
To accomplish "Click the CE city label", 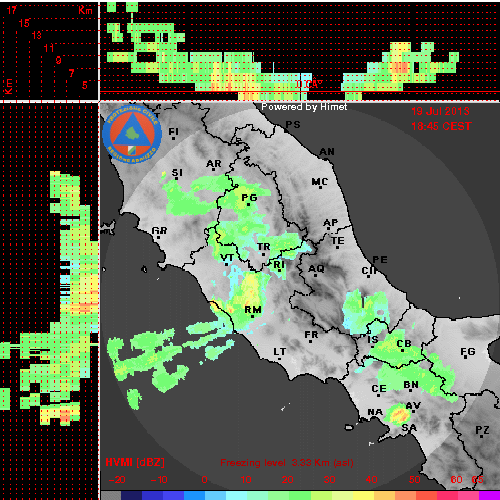I will pyautogui.click(x=379, y=389).
